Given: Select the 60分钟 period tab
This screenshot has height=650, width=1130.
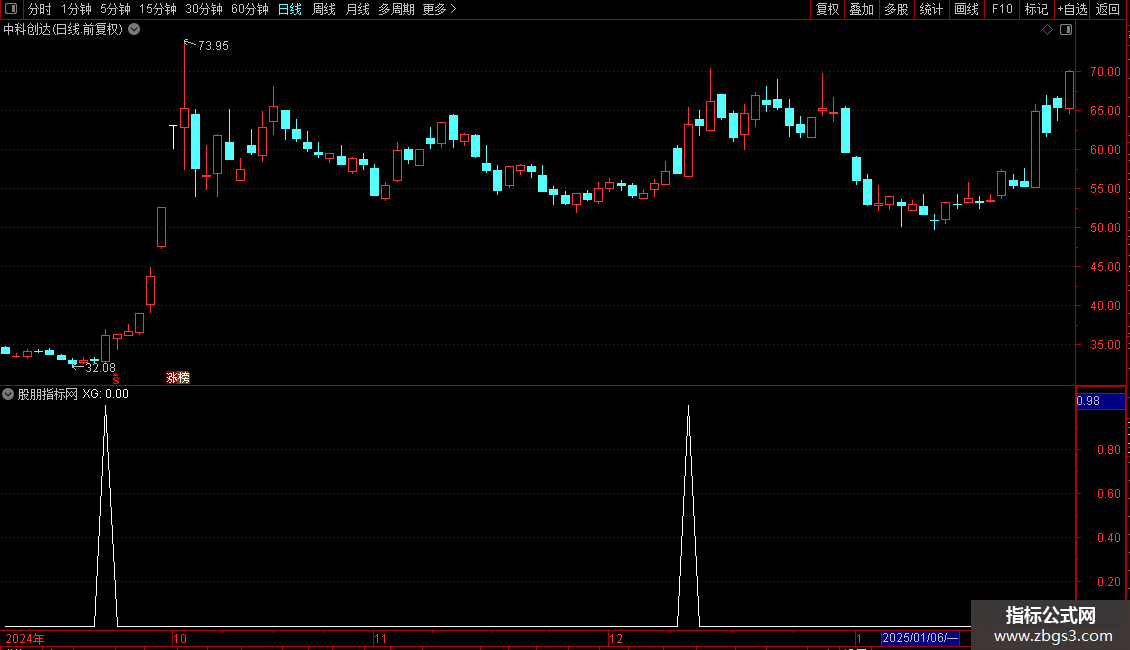Looking at the screenshot, I should 250,9.
